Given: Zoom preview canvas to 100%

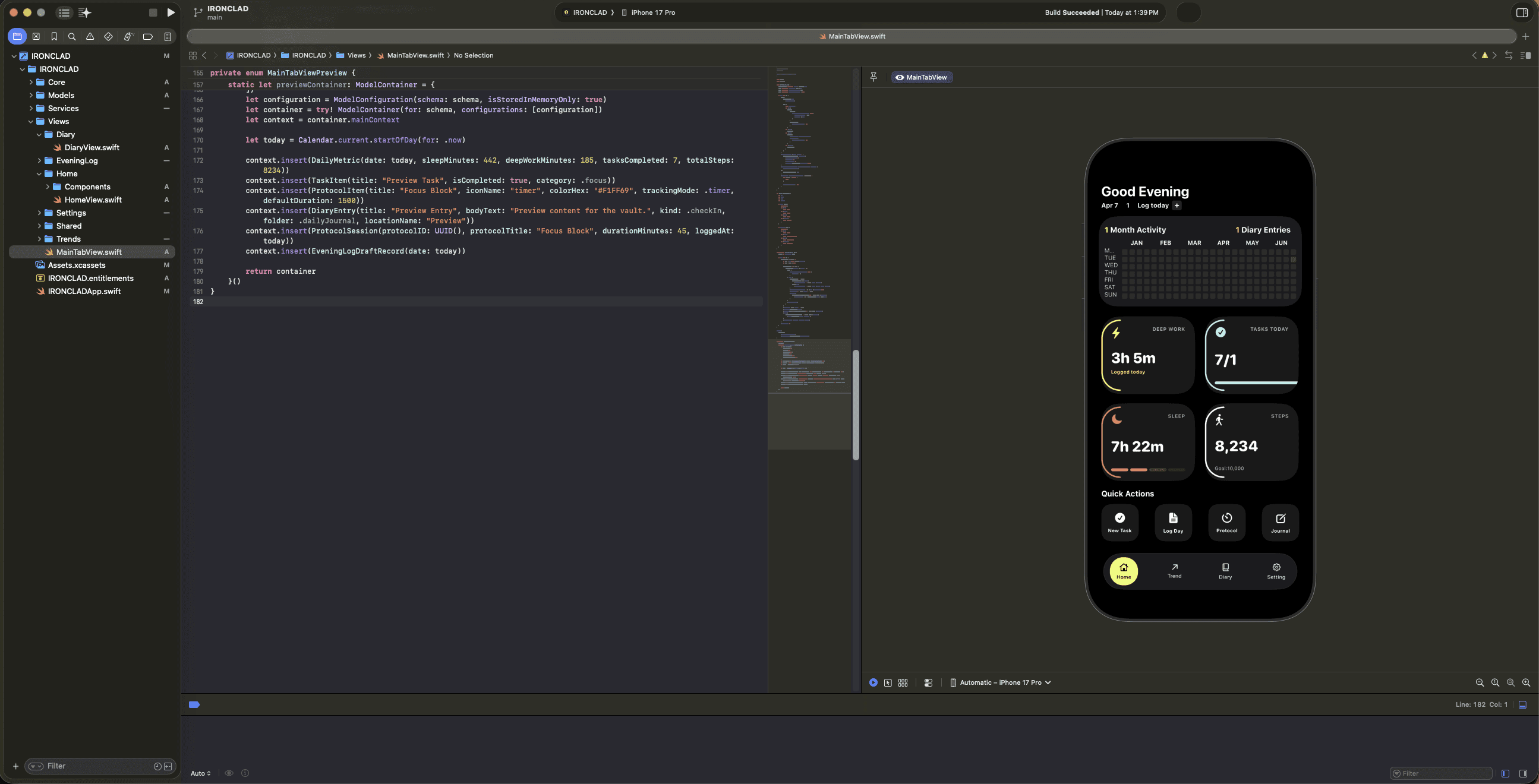Looking at the screenshot, I should coord(1496,682).
